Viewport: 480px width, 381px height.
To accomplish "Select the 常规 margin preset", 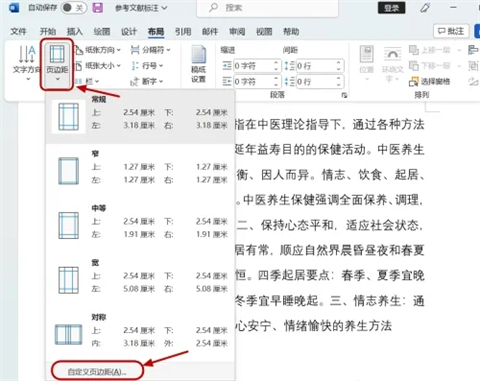I will click(140, 117).
